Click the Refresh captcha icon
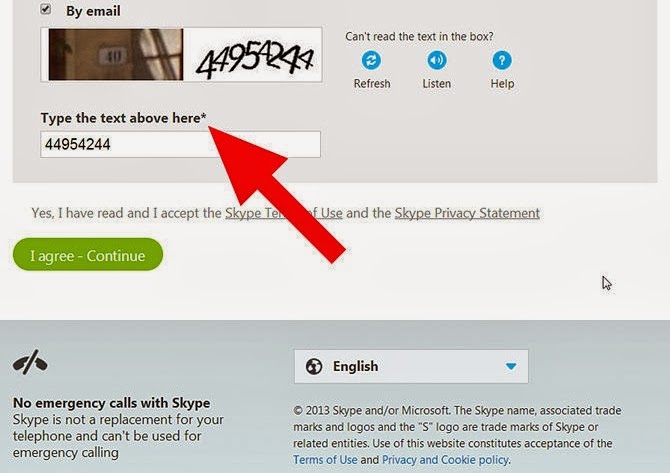670x473 pixels. pos(371,60)
